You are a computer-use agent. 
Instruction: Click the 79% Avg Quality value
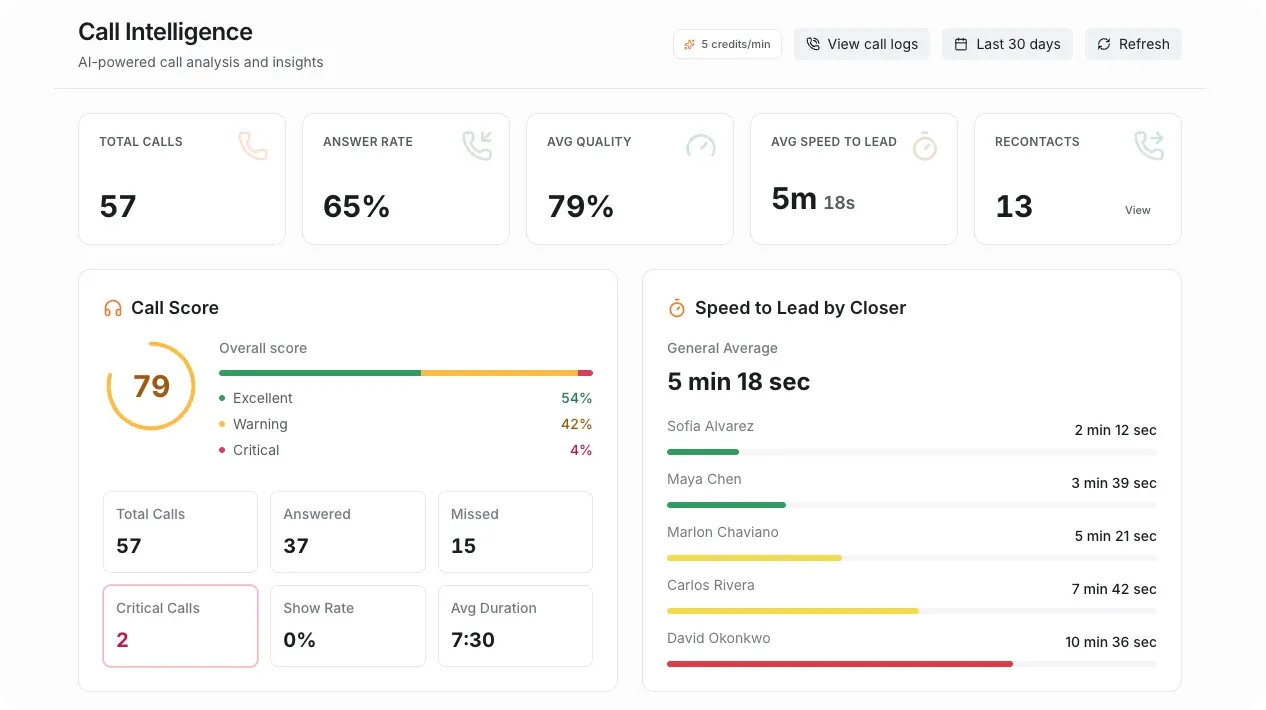tap(581, 206)
